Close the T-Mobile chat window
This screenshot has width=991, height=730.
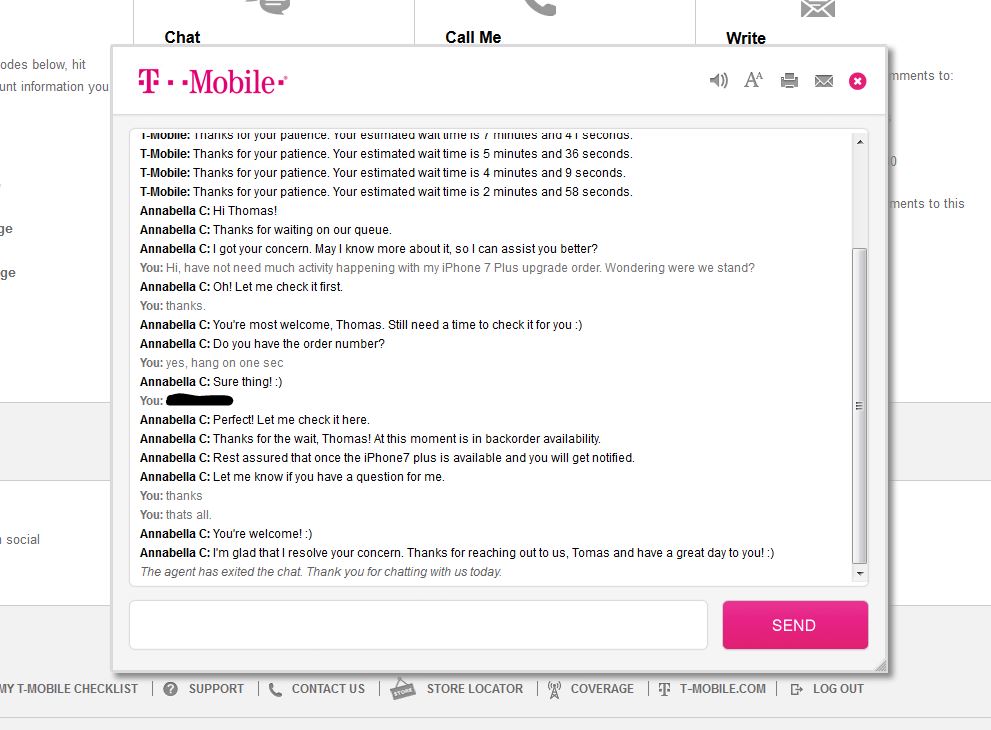[857, 81]
